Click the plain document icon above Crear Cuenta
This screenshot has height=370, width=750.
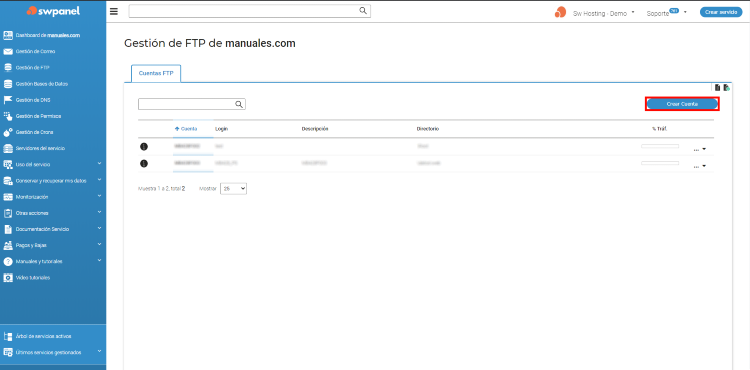coord(717,87)
